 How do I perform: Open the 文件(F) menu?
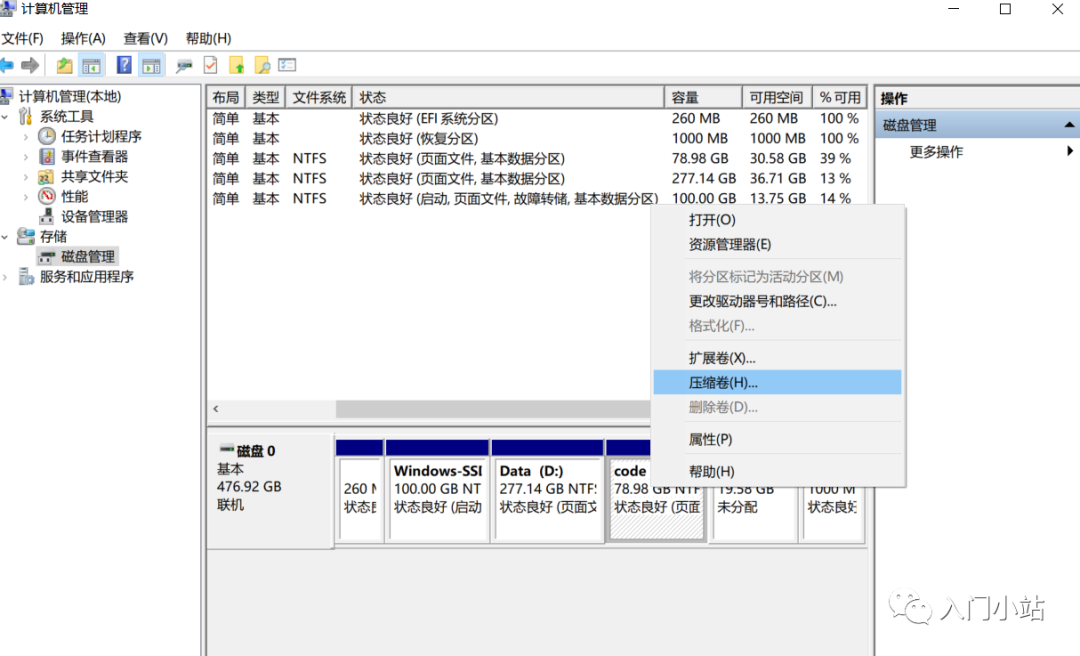click(22, 39)
